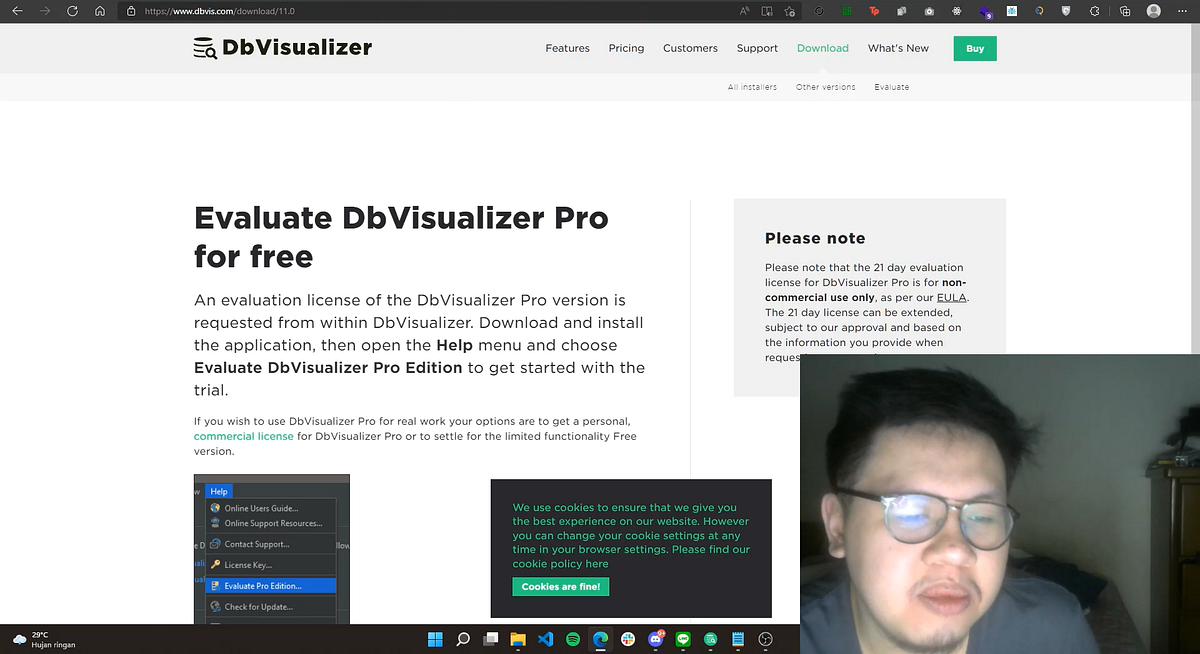Open the EULA link in the notice panel
The width and height of the screenshot is (1200, 654).
[951, 297]
